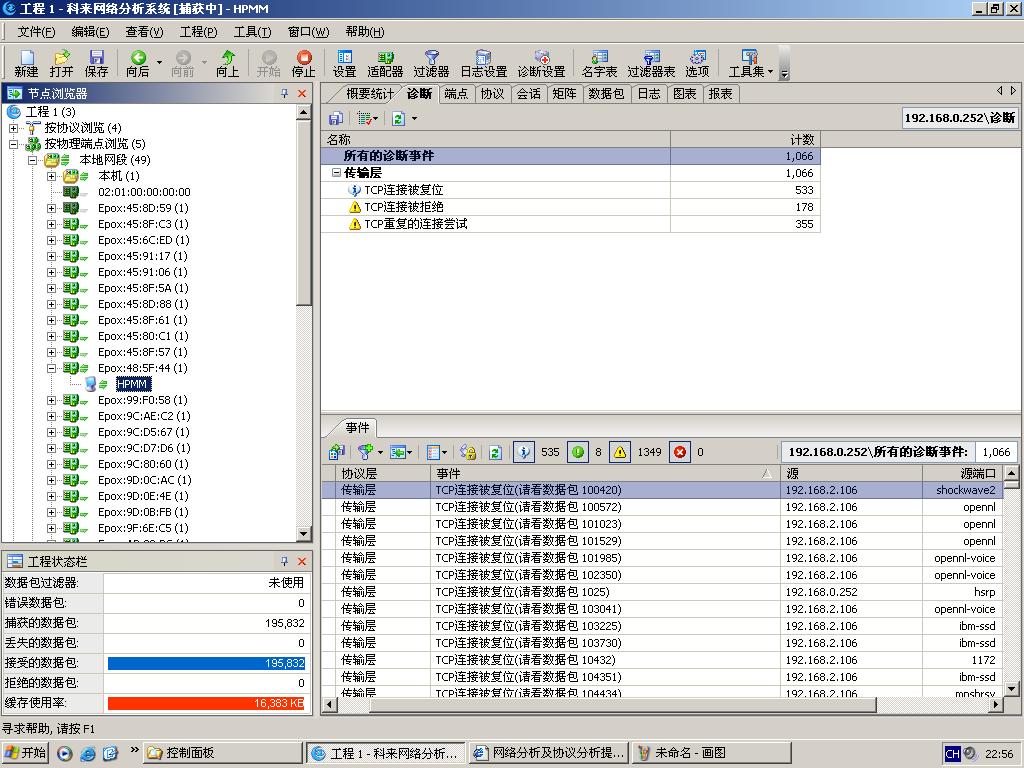1024x768 pixels.
Task: Open the 日志设置 (Log settings) icon
Action: pyautogui.click(x=483, y=63)
